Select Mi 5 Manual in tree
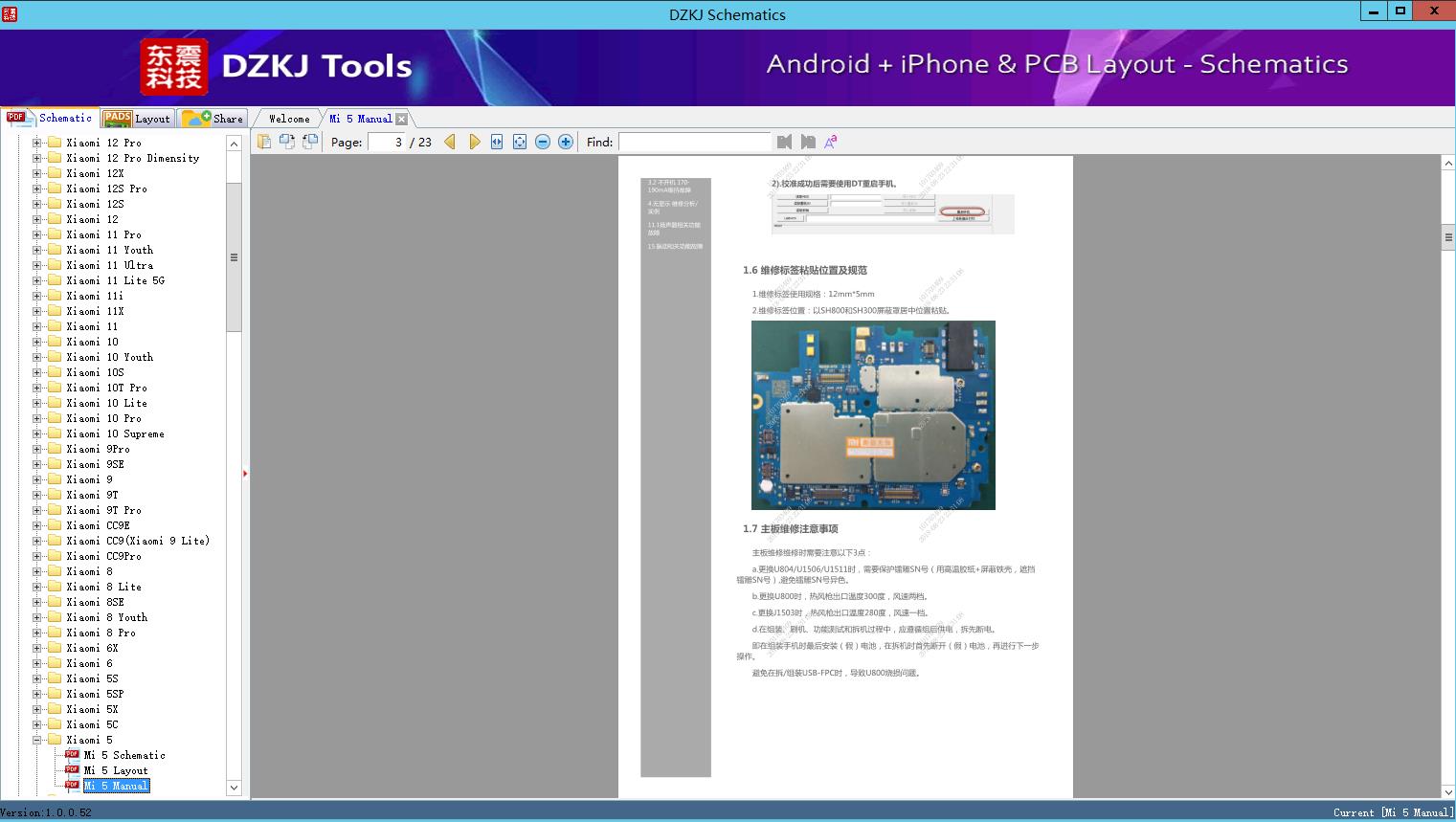The width and height of the screenshot is (1456, 822). point(116,786)
